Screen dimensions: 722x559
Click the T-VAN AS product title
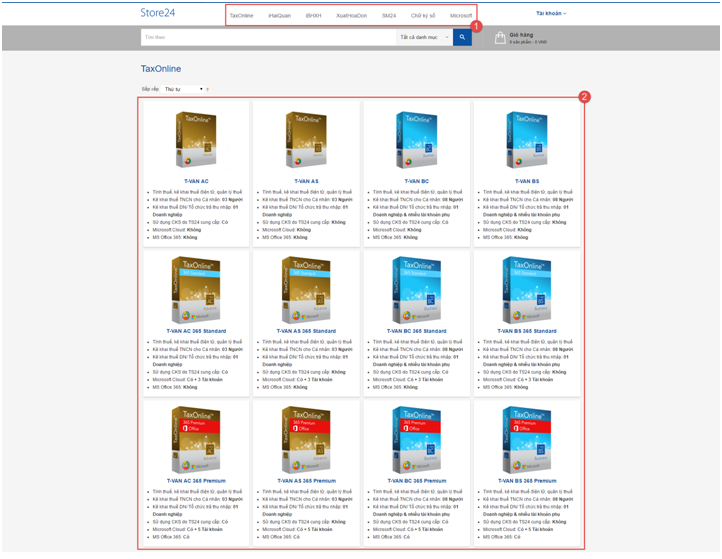click(x=306, y=181)
